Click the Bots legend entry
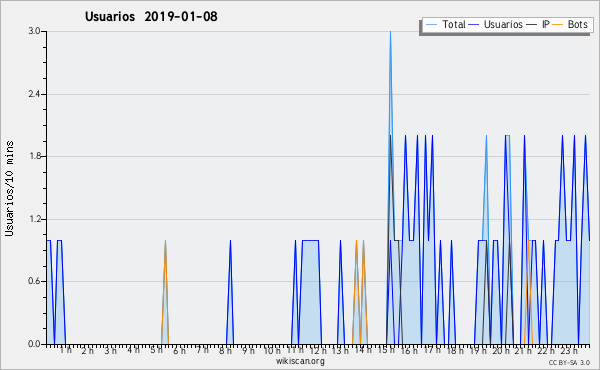The image size is (600, 370). pyautogui.click(x=570, y=24)
